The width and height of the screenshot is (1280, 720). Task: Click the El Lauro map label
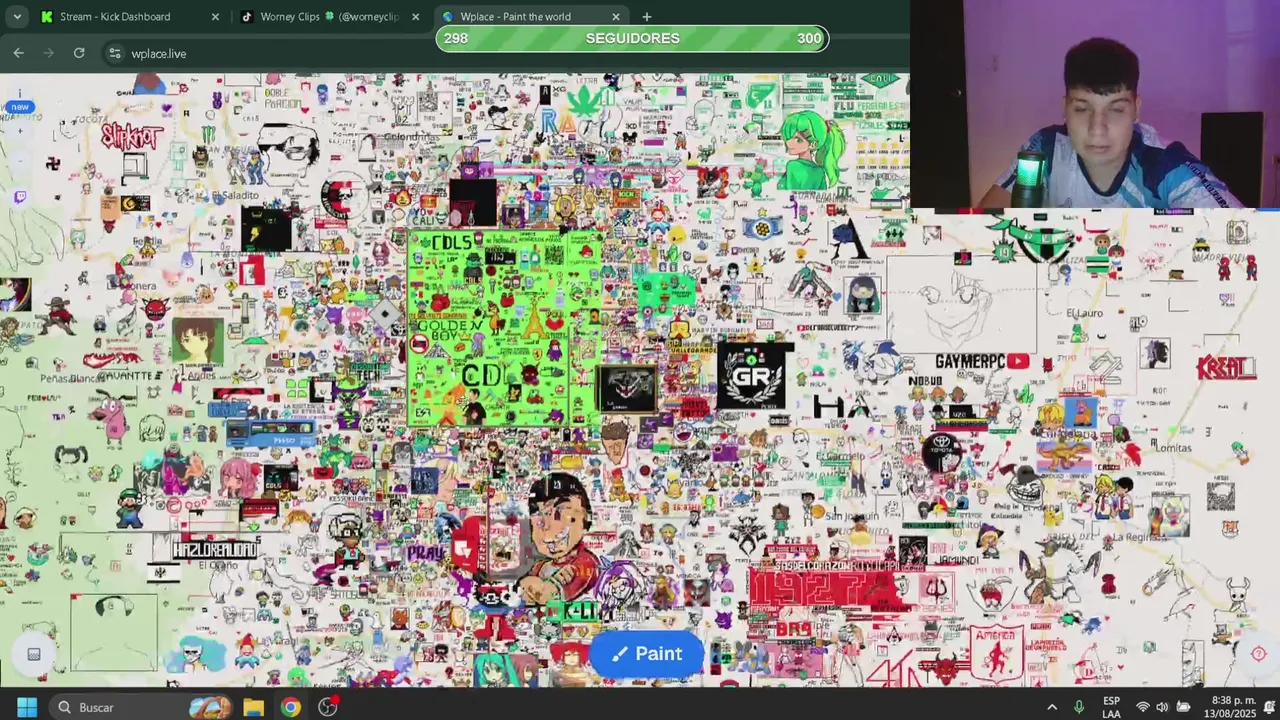[1085, 313]
